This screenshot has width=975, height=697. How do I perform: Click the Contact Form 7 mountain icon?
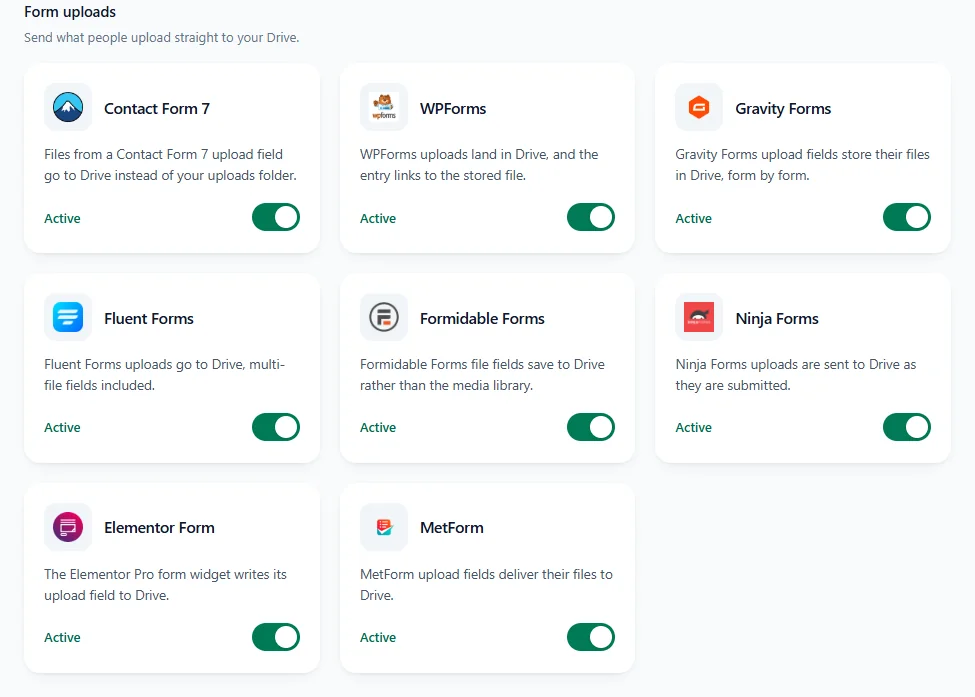[x=68, y=107]
